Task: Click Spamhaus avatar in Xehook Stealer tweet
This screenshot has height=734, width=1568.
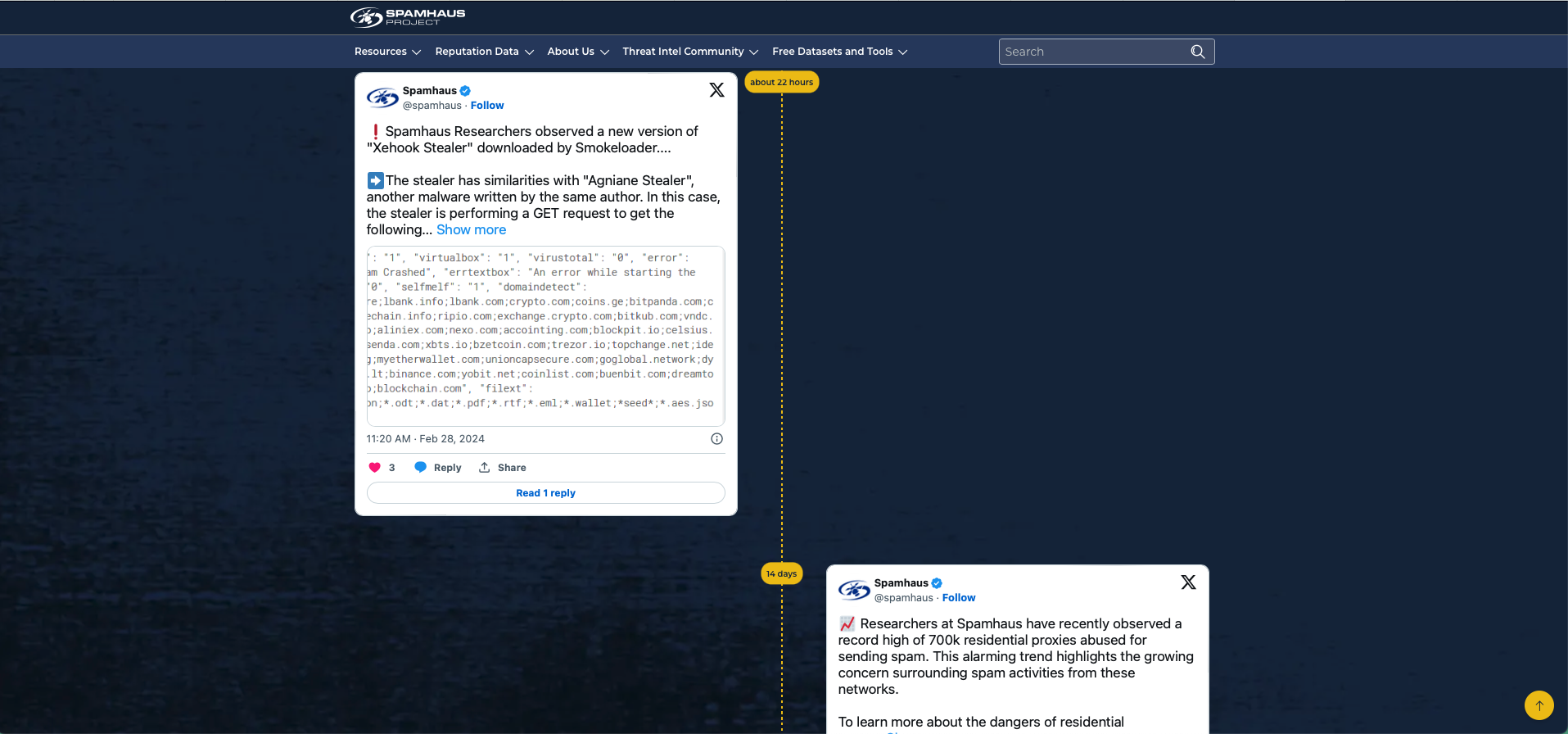Action: (382, 97)
